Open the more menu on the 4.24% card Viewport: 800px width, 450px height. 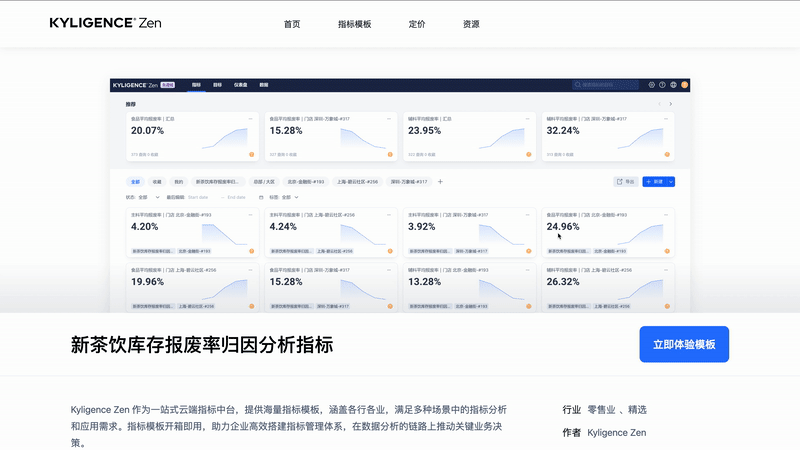pos(389,215)
